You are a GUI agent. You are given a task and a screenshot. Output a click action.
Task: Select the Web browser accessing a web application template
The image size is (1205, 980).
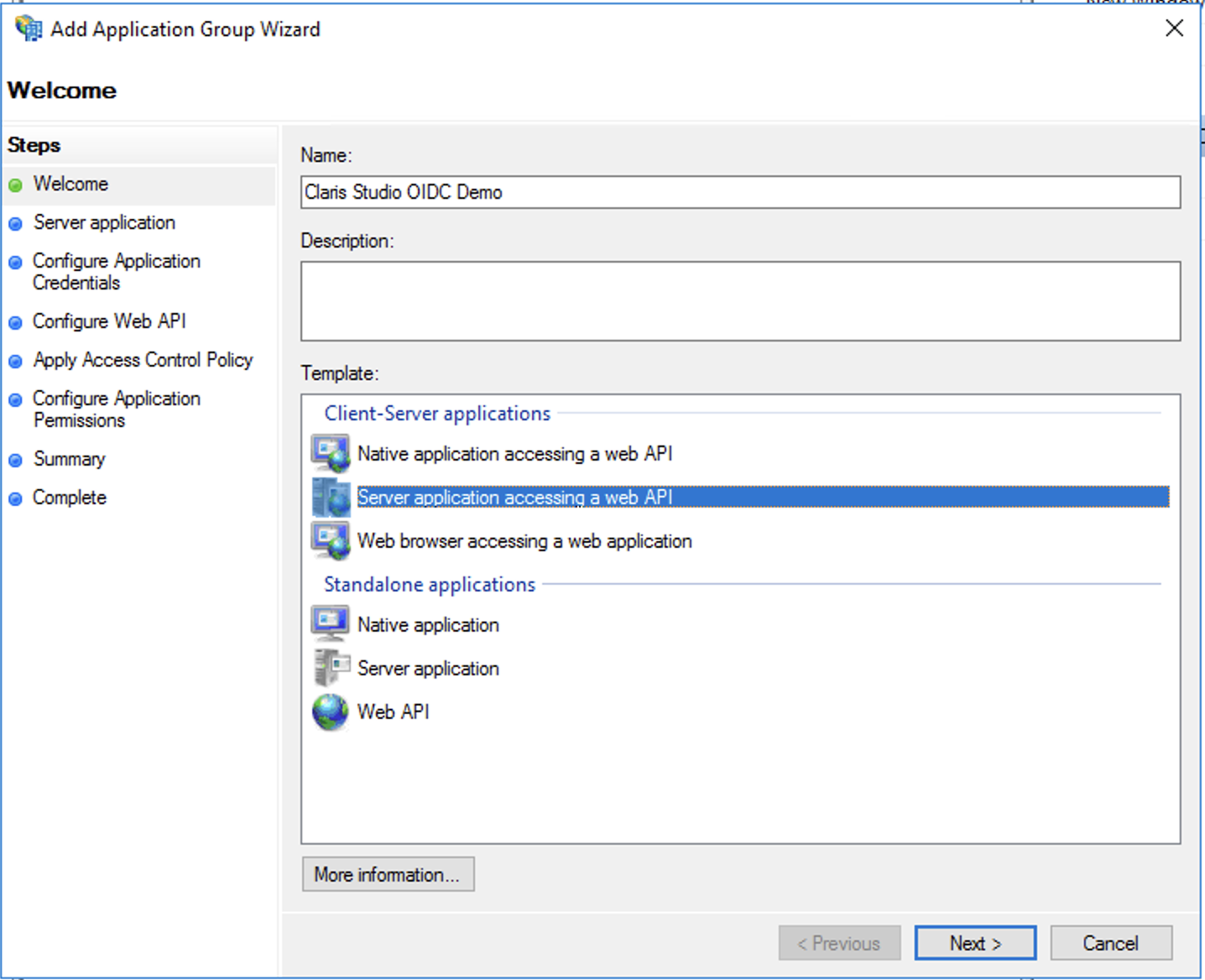point(524,540)
